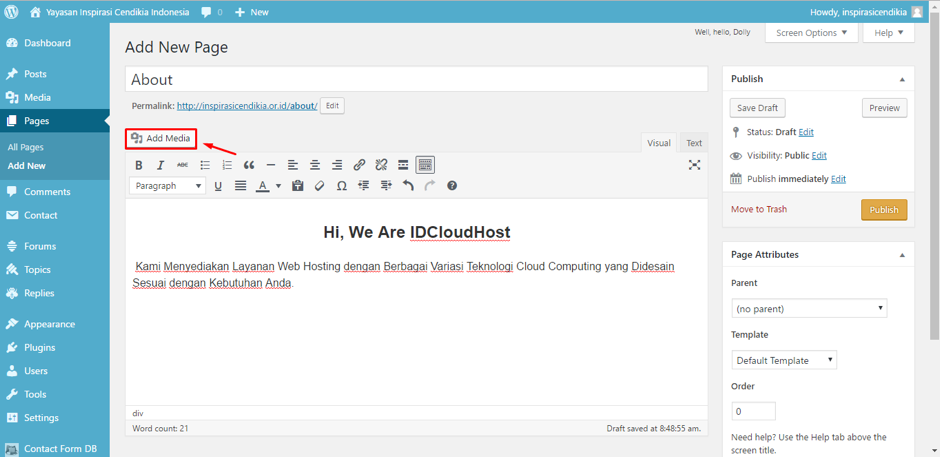Insert Read More tag
This screenshot has height=457, width=940.
pos(403,165)
